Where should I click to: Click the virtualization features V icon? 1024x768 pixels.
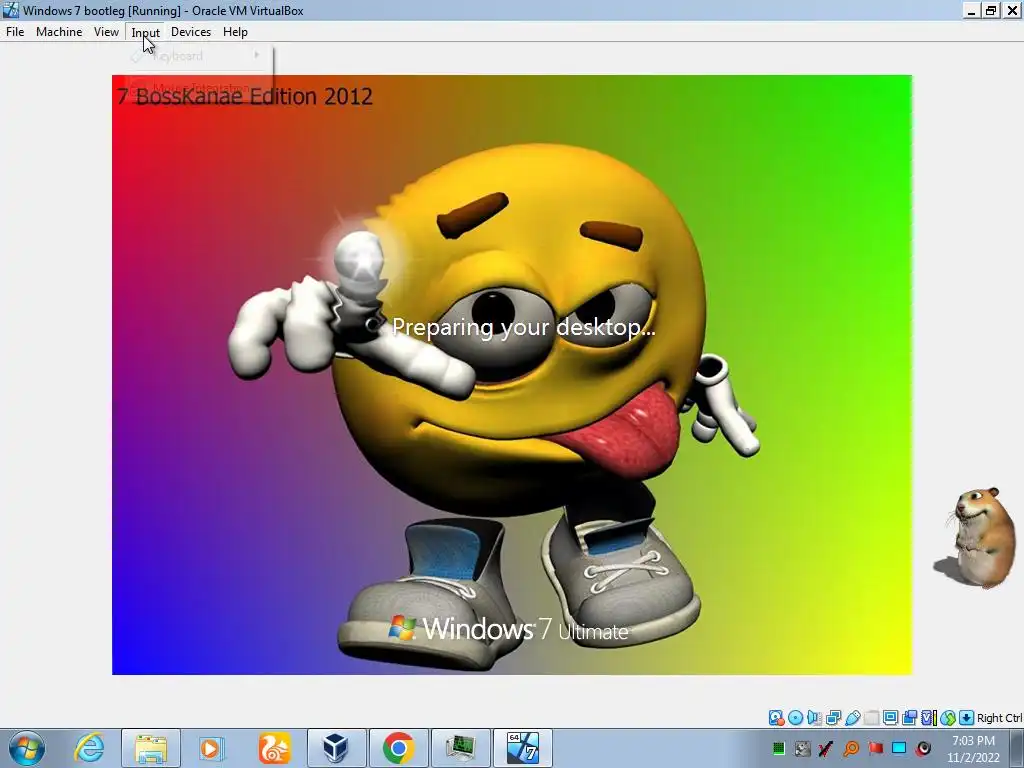(x=928, y=718)
